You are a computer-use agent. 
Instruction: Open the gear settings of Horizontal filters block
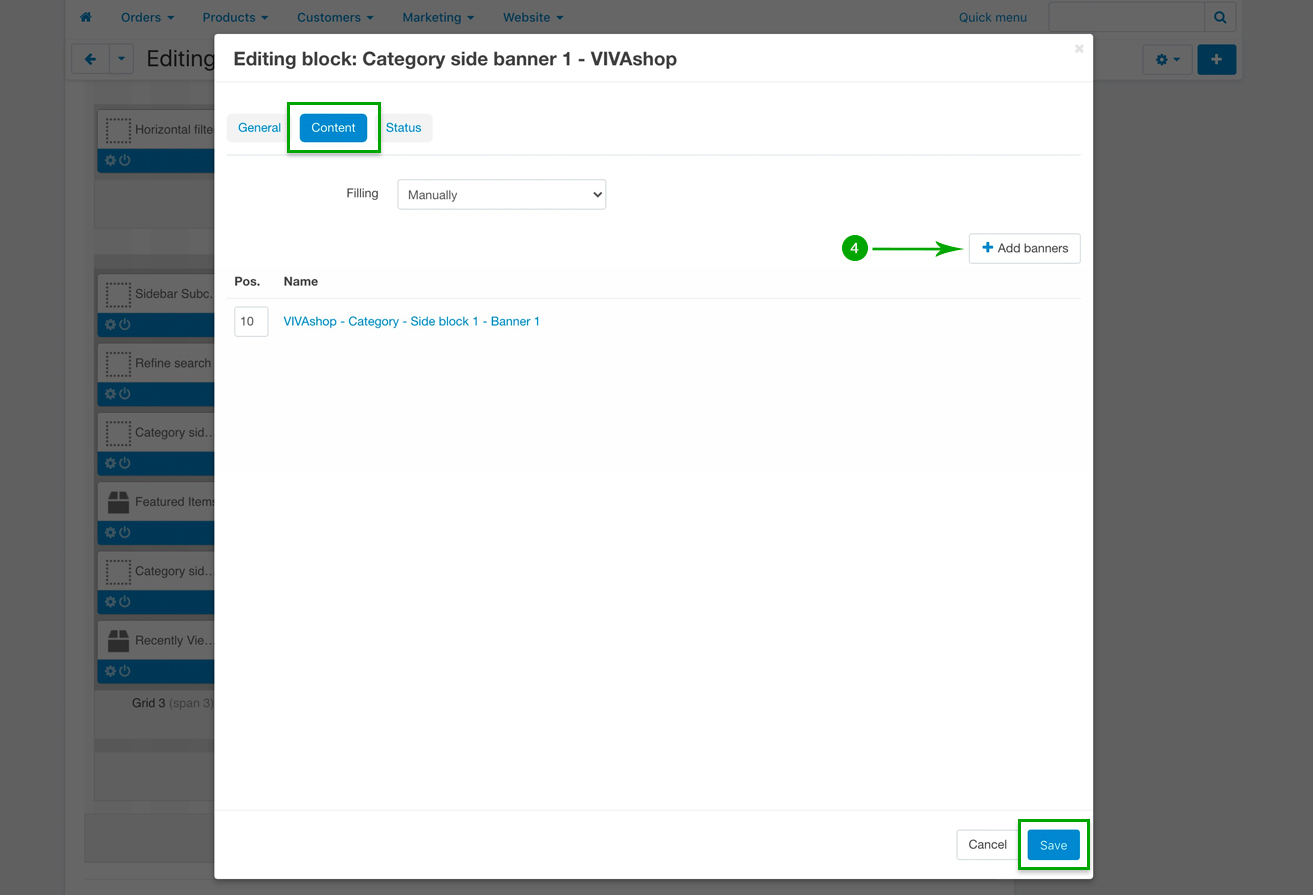pos(111,161)
